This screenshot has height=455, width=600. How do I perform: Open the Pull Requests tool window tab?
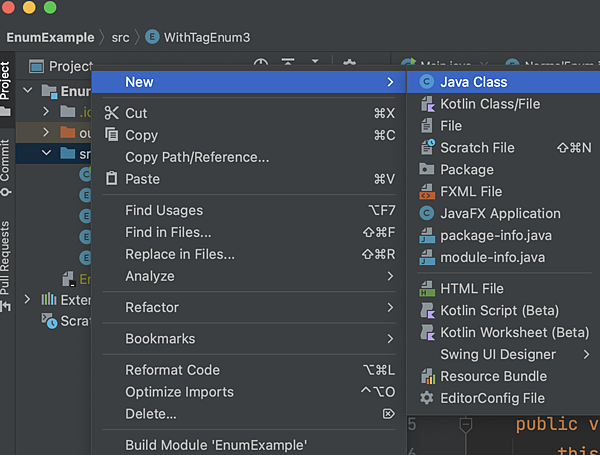(5, 267)
